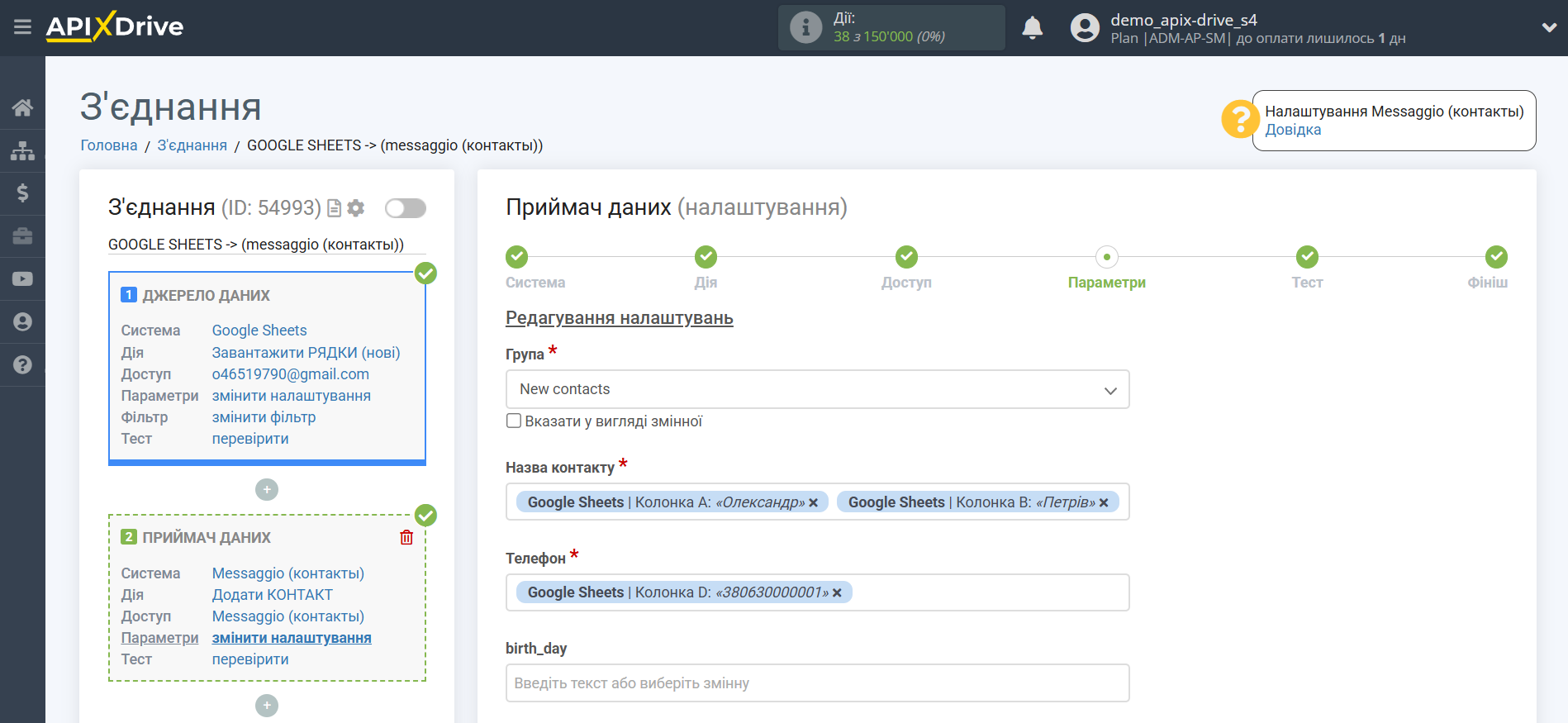
Task: Click receiver block green checkmark
Action: (x=425, y=516)
